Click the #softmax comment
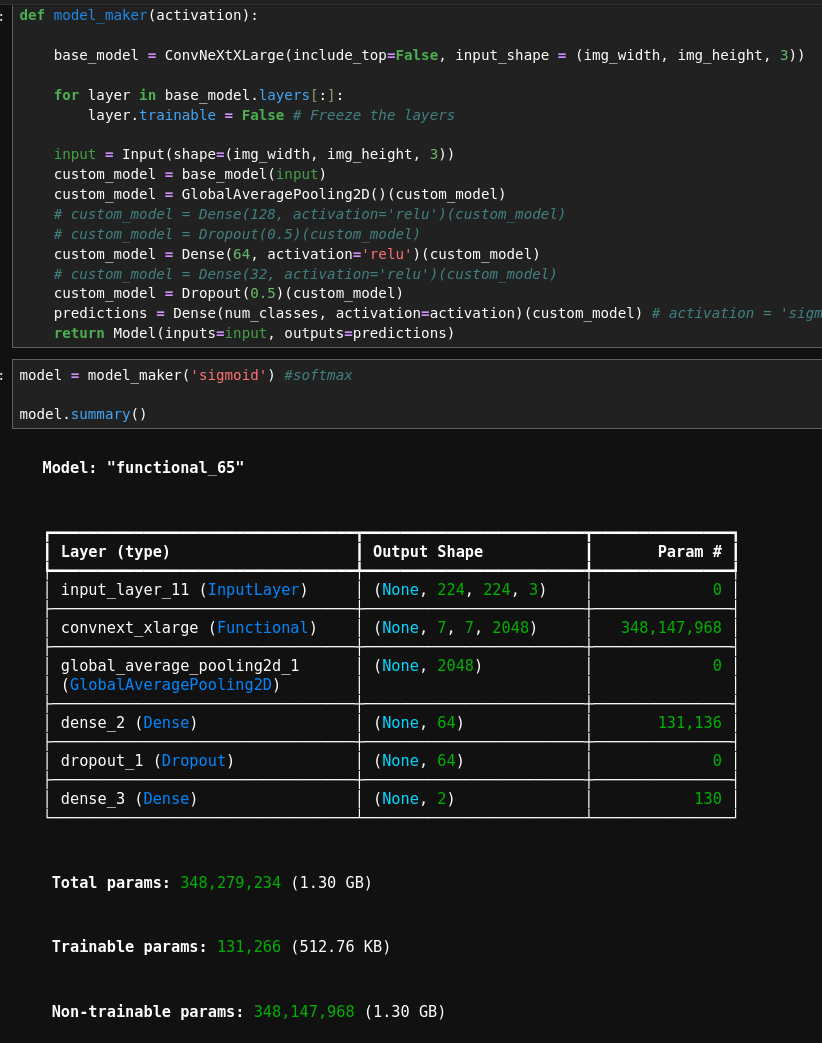The image size is (822, 1043). coord(318,375)
